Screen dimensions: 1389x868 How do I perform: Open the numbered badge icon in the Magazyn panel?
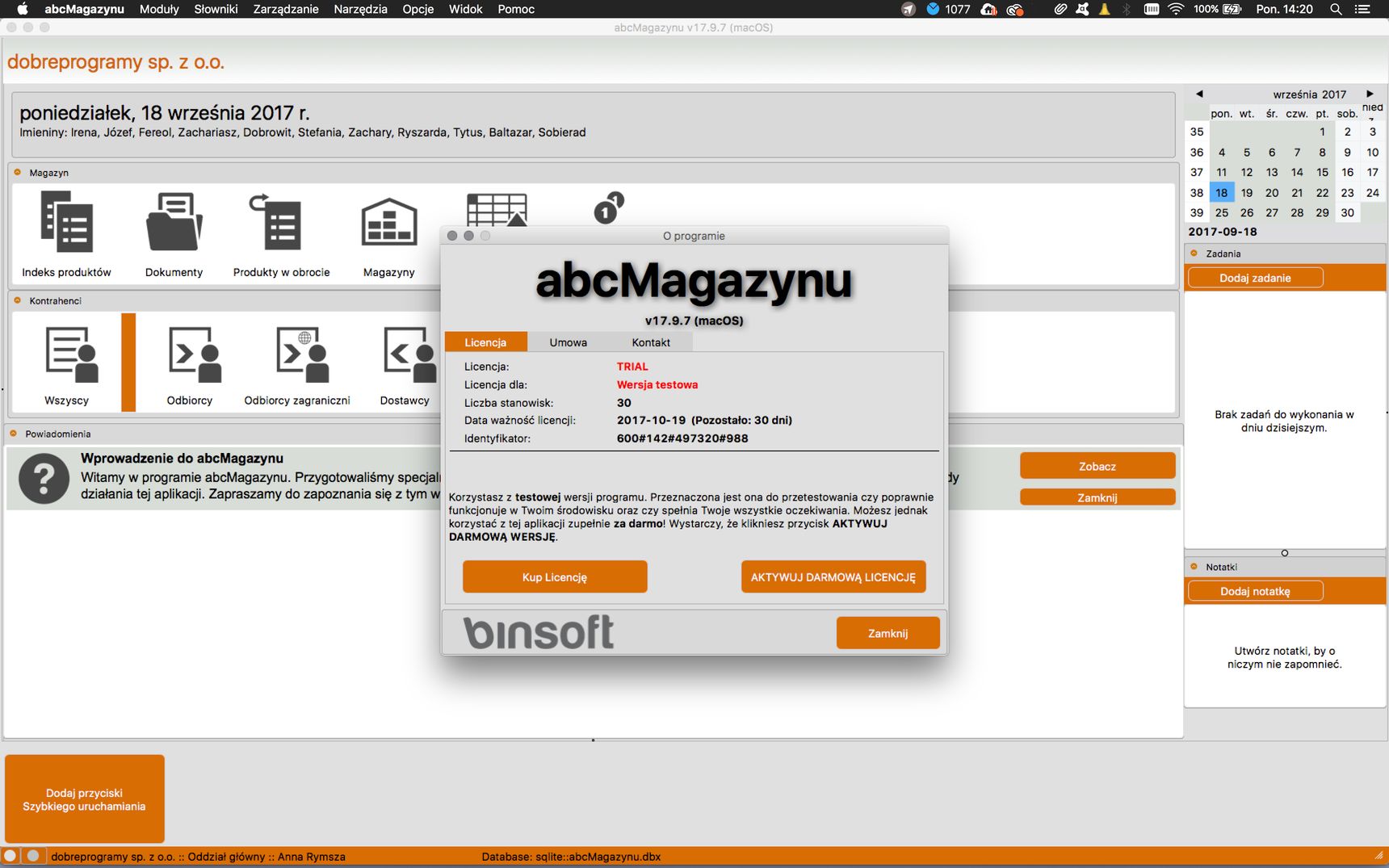click(609, 208)
